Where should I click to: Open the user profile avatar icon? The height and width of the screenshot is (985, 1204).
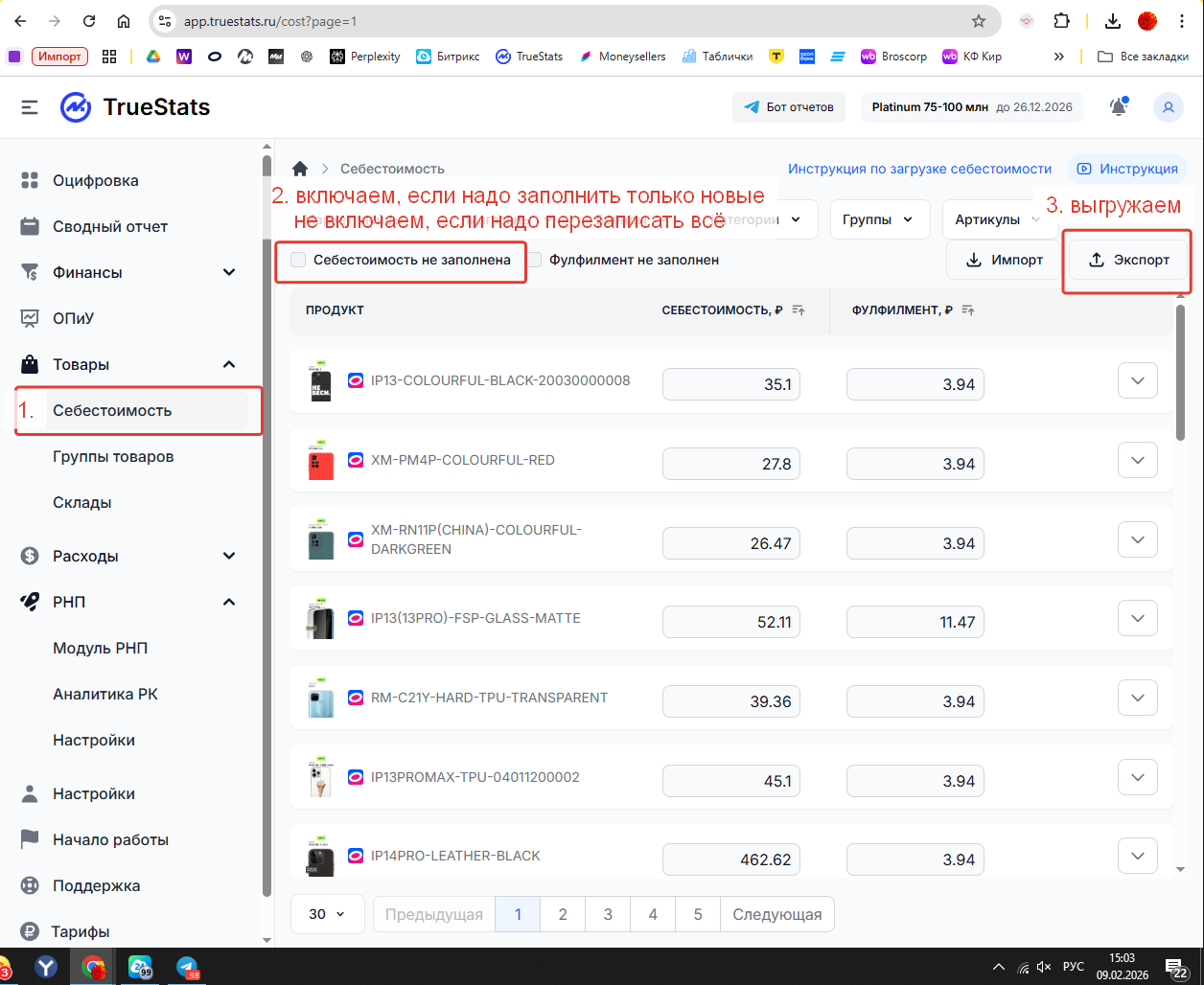(x=1168, y=107)
